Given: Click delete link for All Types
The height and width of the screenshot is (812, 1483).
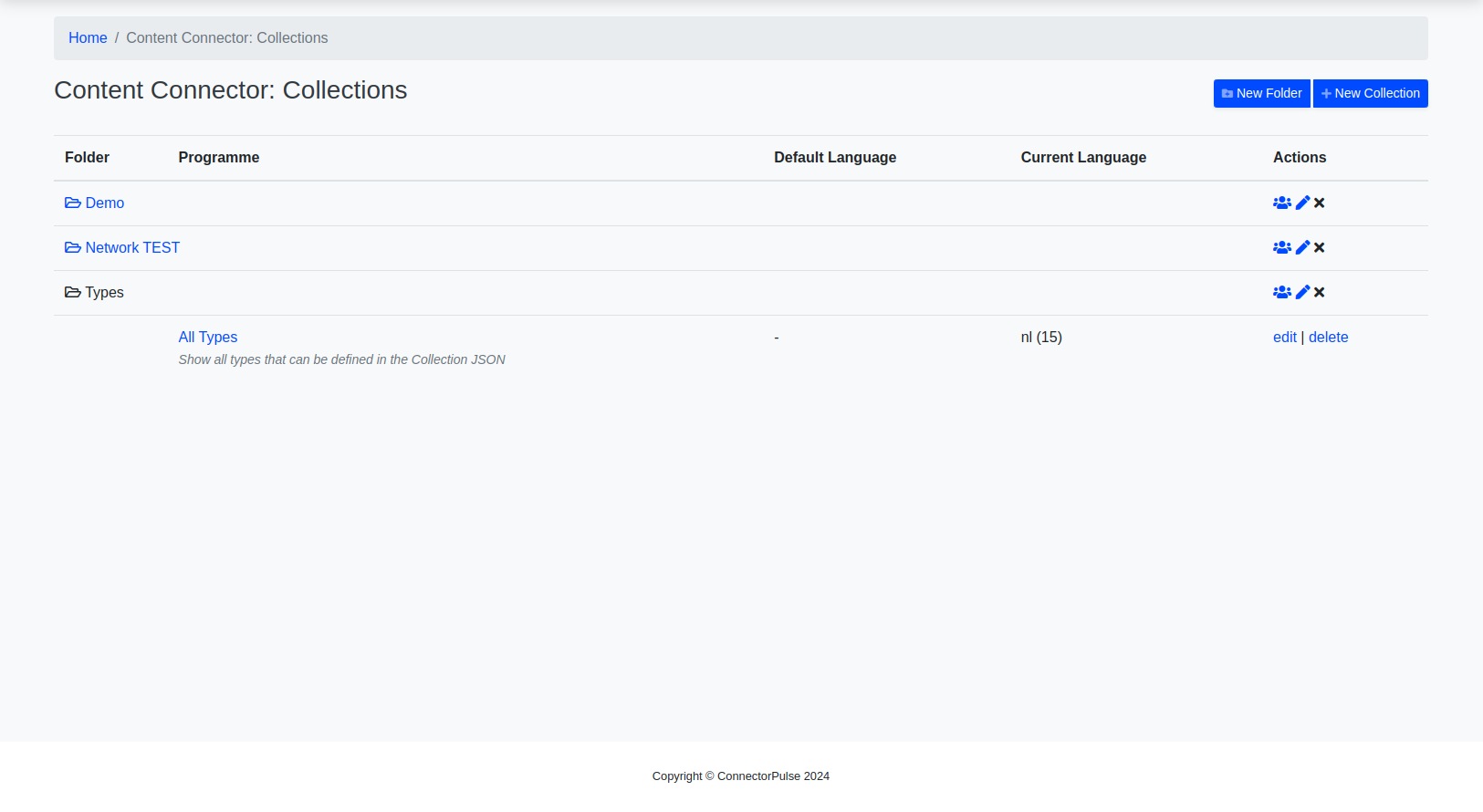Looking at the screenshot, I should click(x=1328, y=337).
